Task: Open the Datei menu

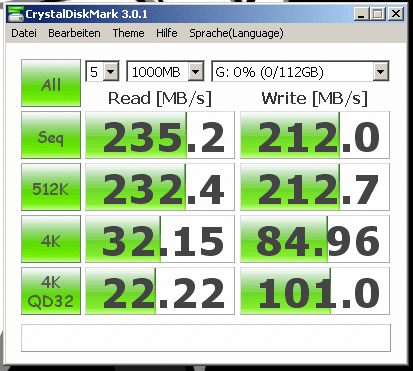Action: pos(24,33)
